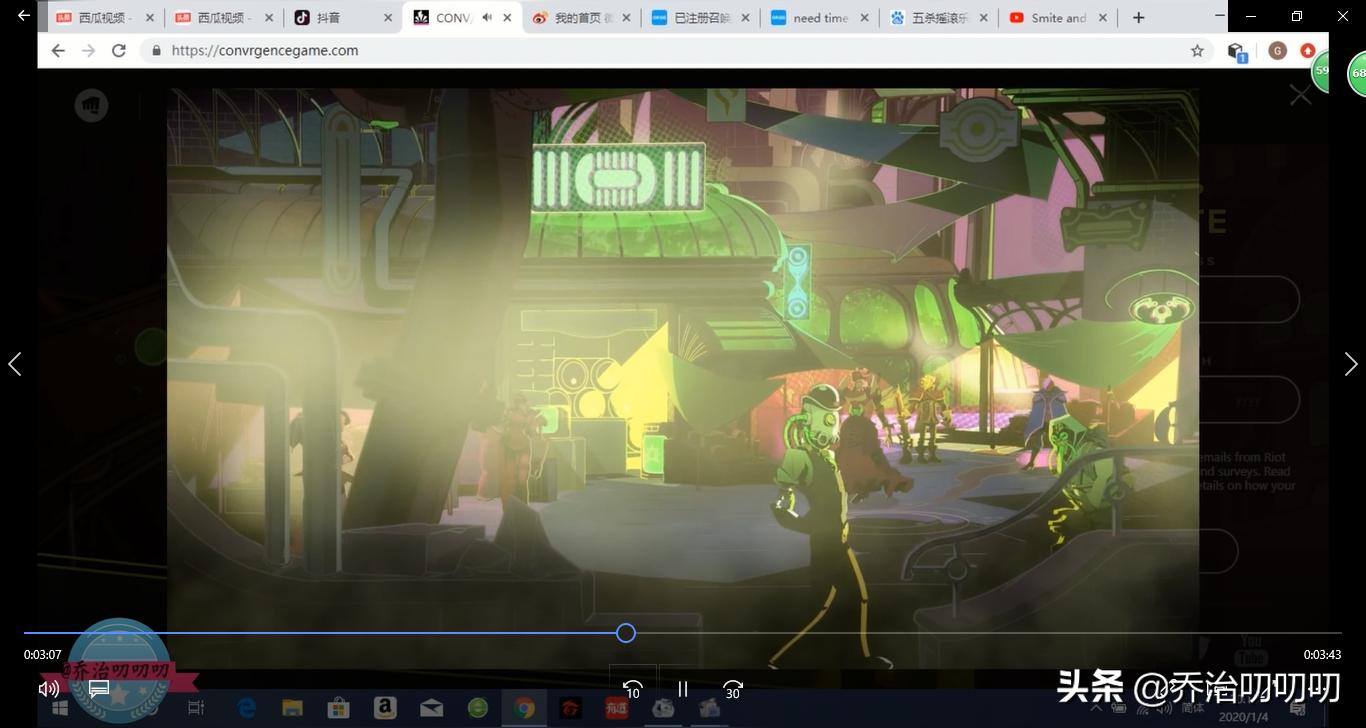Click the browser Back arrow
Viewport: 1366px width, 728px height.
pos(58,51)
